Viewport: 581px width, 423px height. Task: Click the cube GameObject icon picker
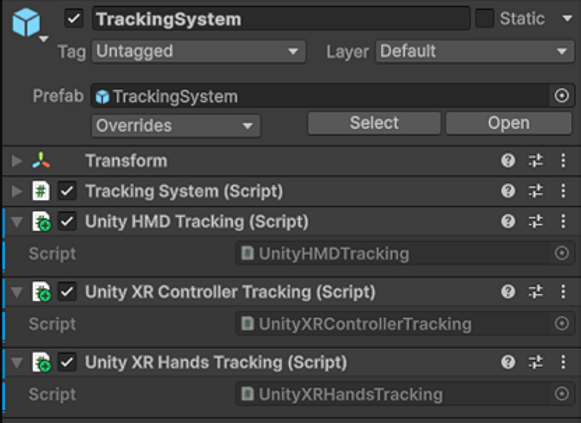click(30, 24)
